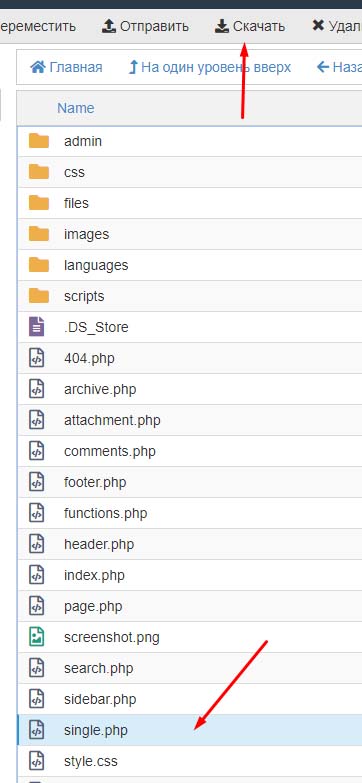Image resolution: width=362 pixels, height=783 pixels.
Task: Click the Переместить move toolbar button
Action: pyautogui.click(x=38, y=26)
